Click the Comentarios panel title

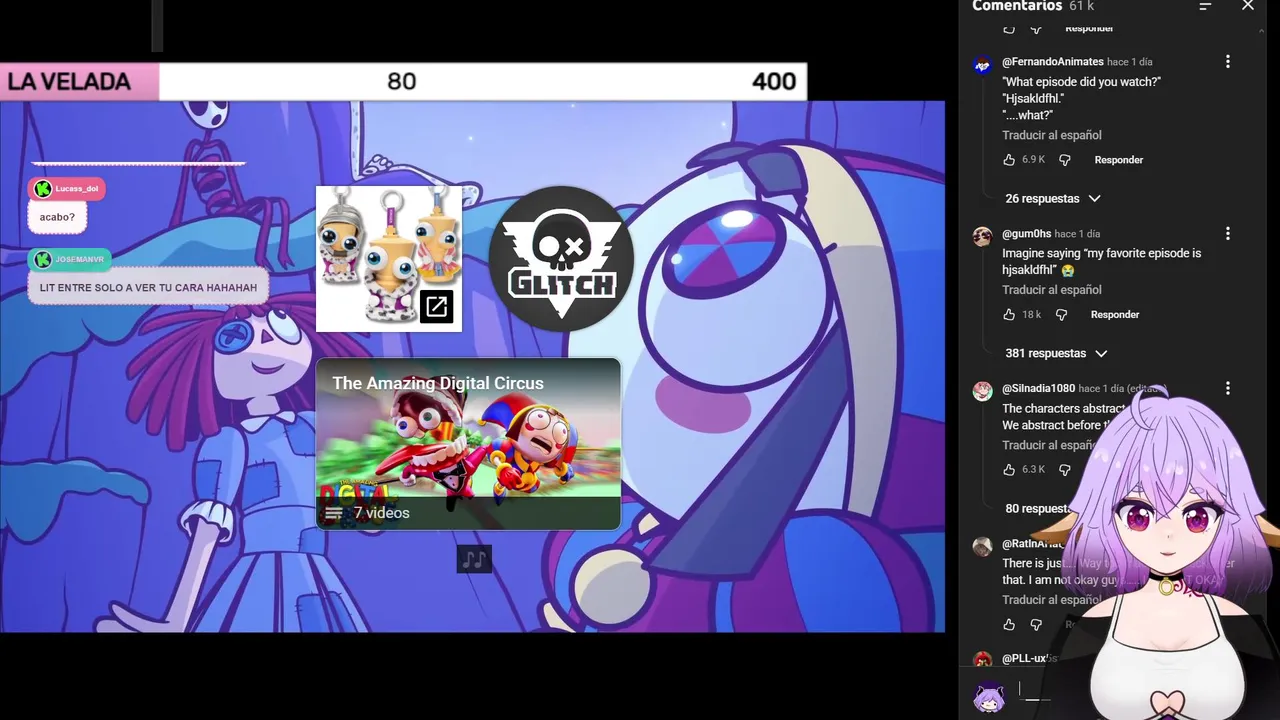[x=1017, y=7]
